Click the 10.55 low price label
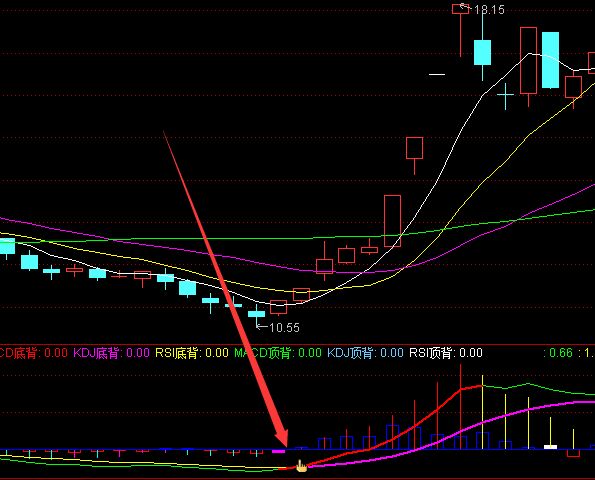Viewport: 595px width, 480px height. 284,327
